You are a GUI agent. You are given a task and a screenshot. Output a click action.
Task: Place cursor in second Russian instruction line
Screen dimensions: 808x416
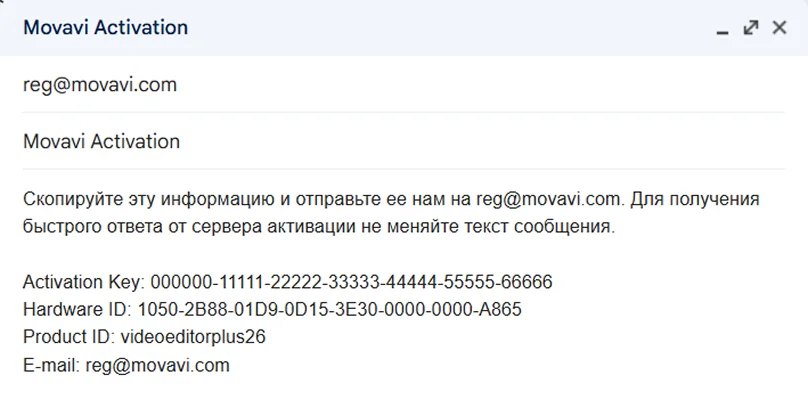click(x=300, y=227)
